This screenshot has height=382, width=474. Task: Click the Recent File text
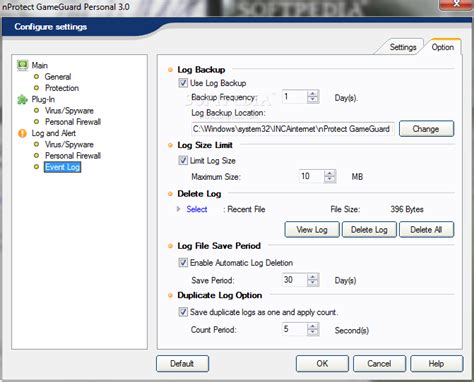point(246,209)
